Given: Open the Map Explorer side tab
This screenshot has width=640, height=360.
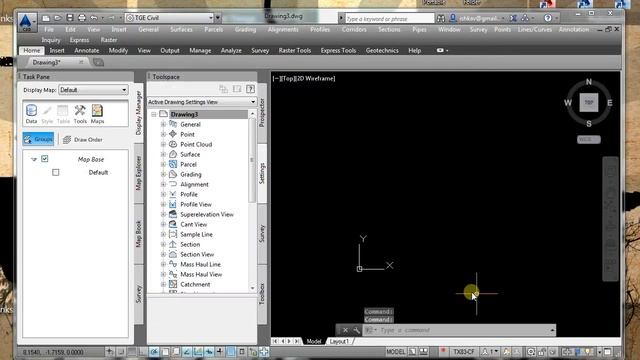Looking at the screenshot, I should pyautogui.click(x=138, y=173).
